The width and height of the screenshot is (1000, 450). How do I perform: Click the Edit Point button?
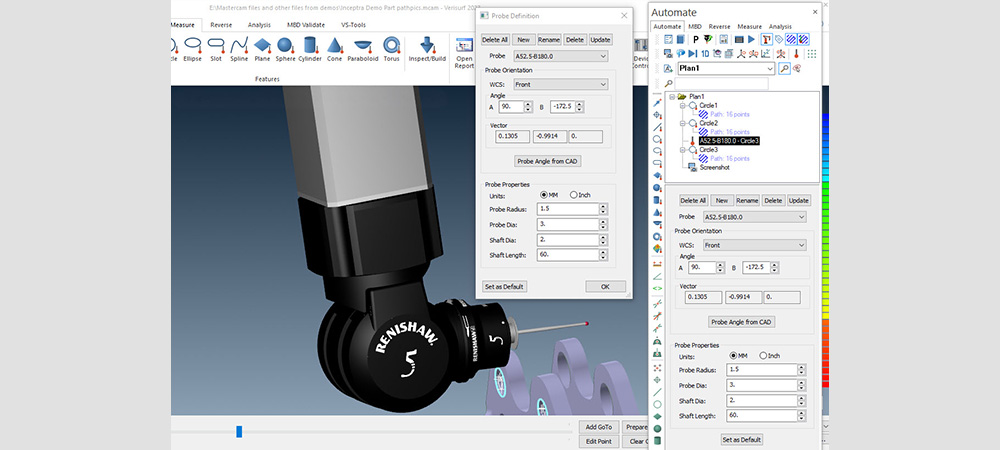coord(599,441)
